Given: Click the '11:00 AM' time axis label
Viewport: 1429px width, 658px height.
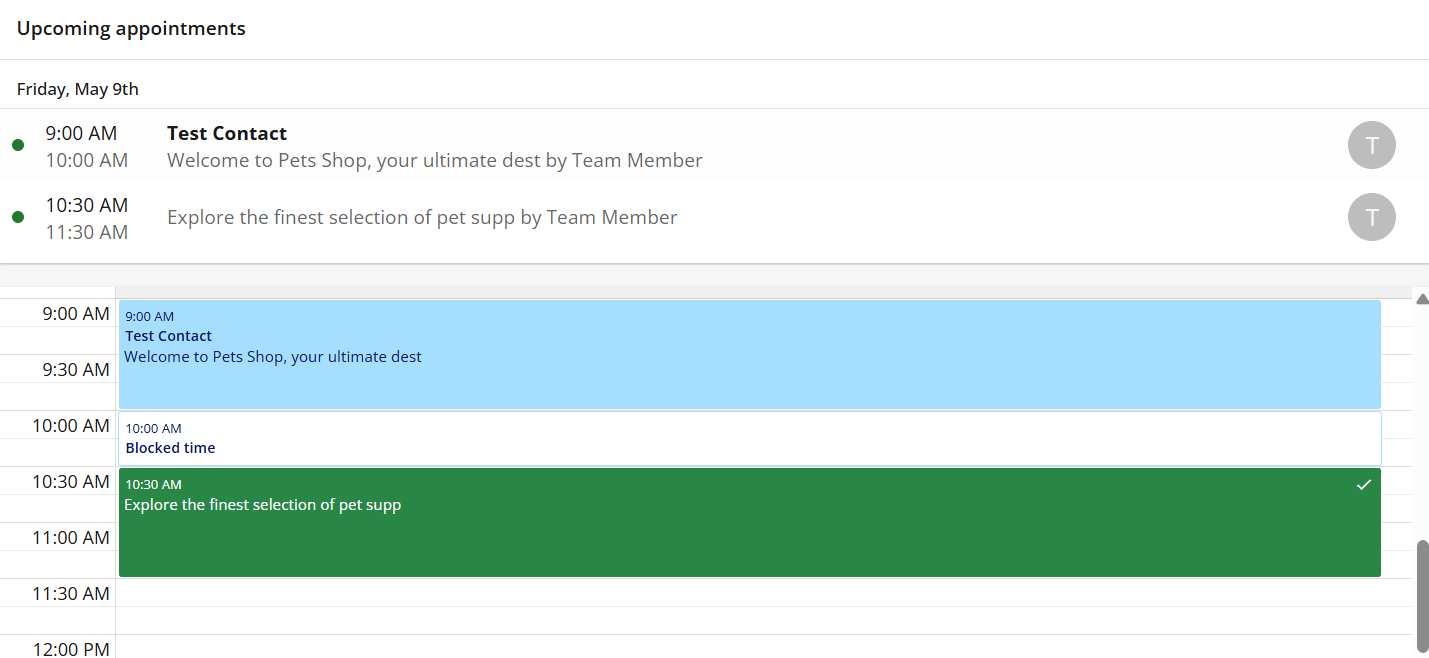Looking at the screenshot, I should click(x=71, y=538).
